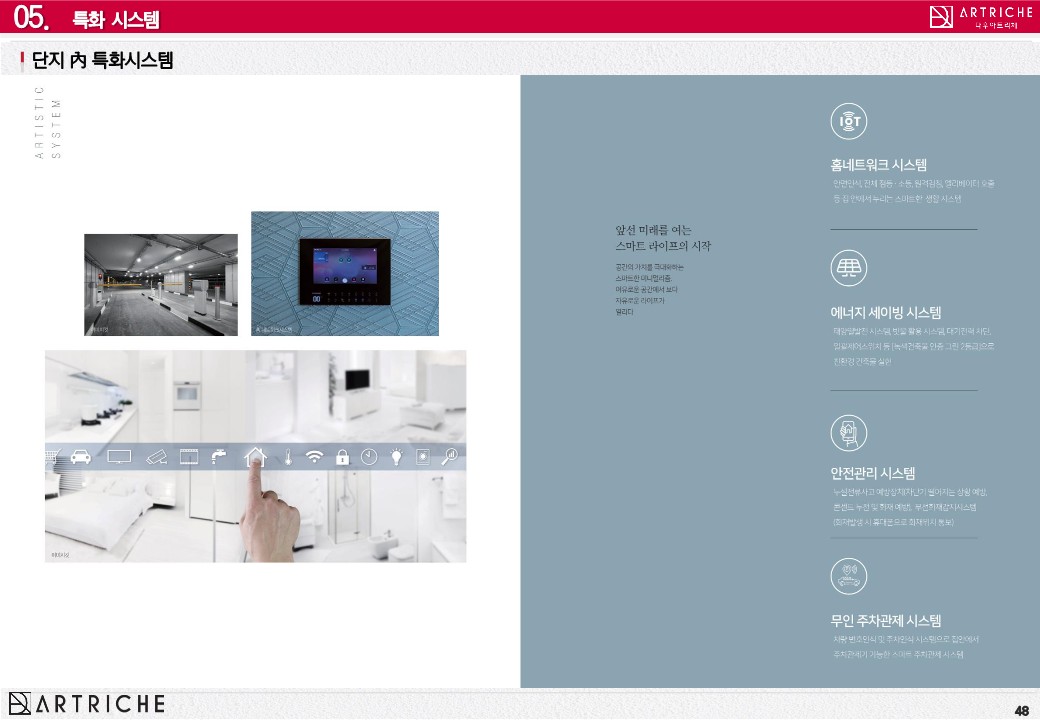Click the 에너지 세이빙 시스템 heading
The image size is (1040, 720).
885,312
